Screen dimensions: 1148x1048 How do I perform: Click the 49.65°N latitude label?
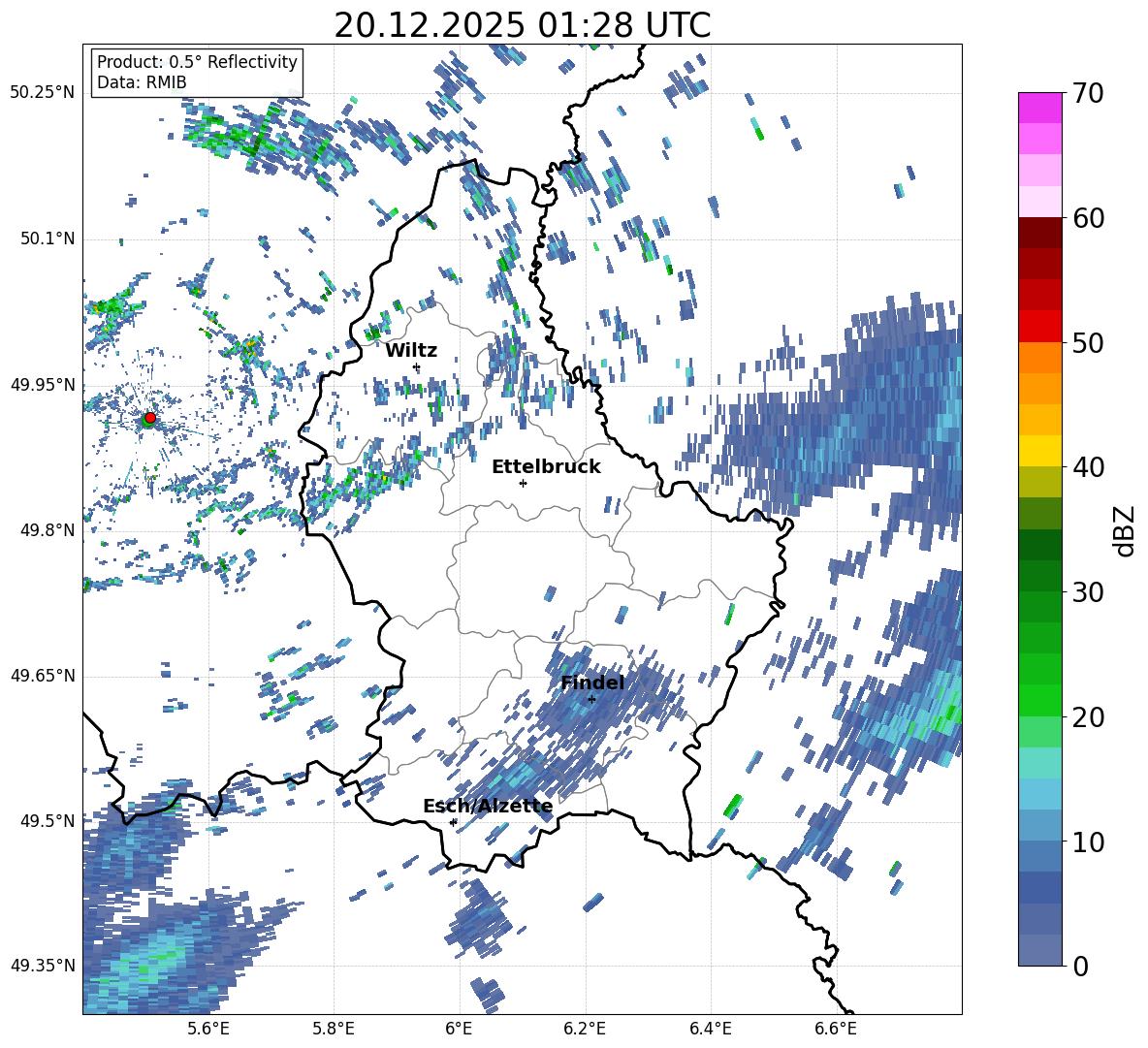click(x=43, y=675)
